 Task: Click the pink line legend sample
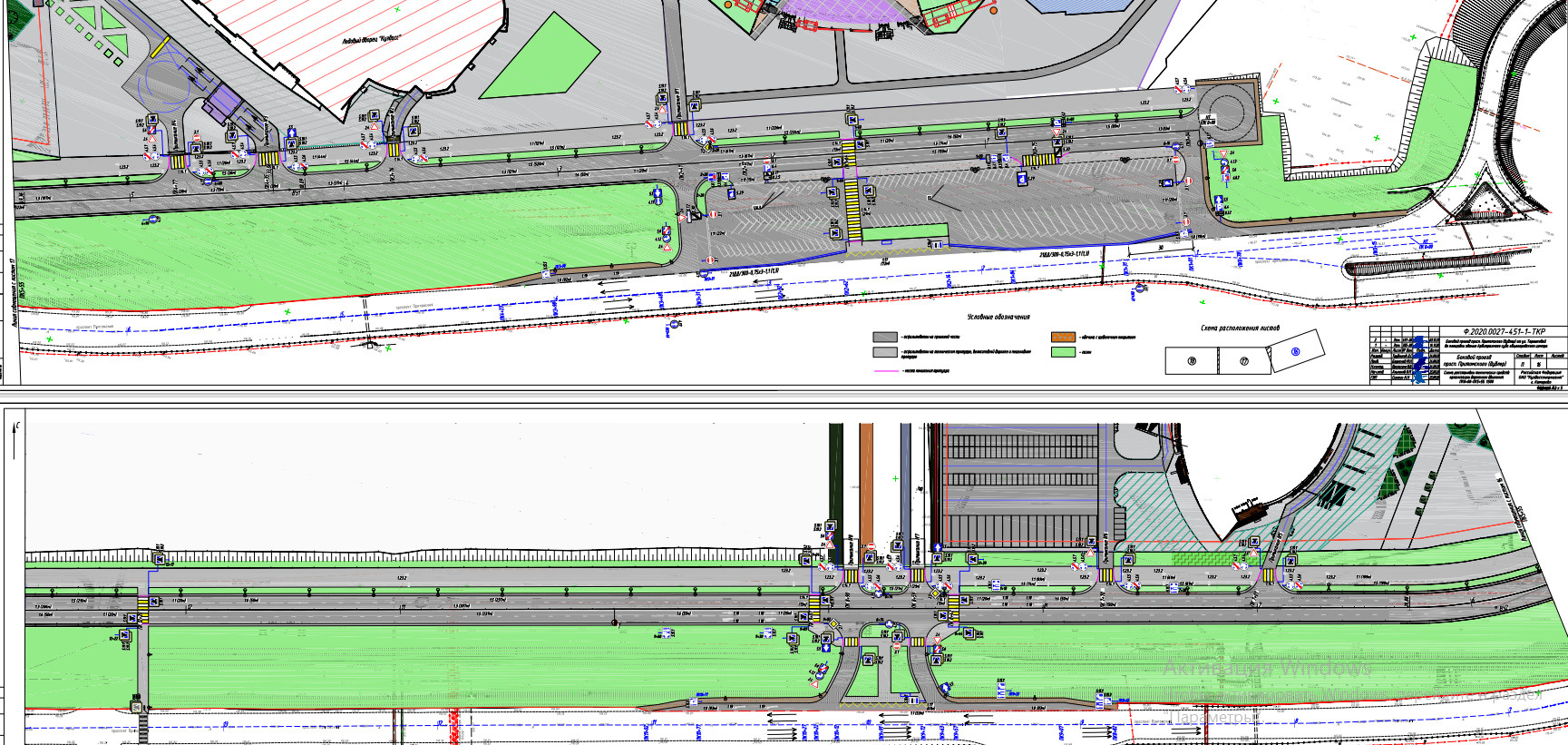pos(885,370)
